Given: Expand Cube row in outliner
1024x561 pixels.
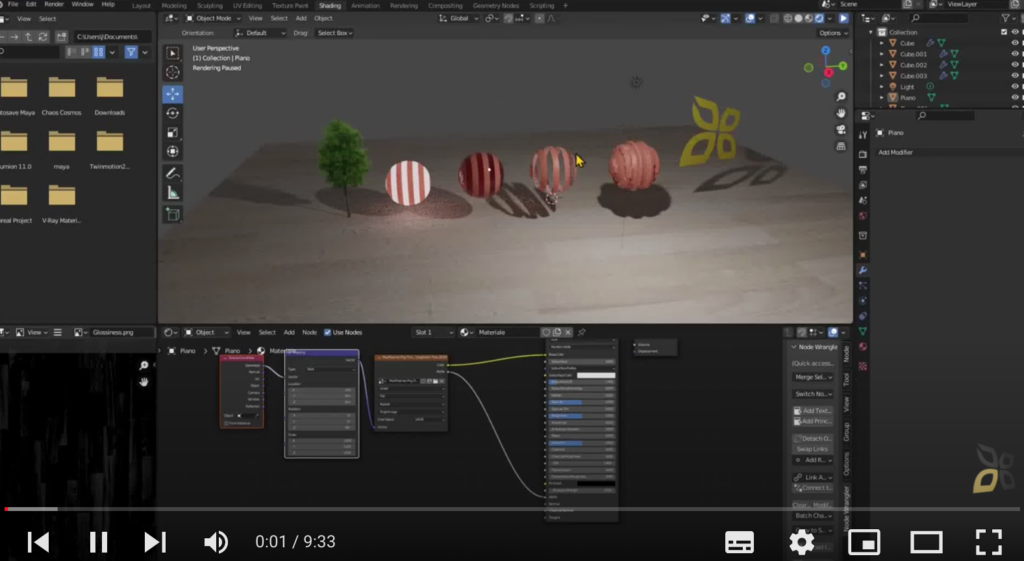Looking at the screenshot, I should click(x=882, y=43).
